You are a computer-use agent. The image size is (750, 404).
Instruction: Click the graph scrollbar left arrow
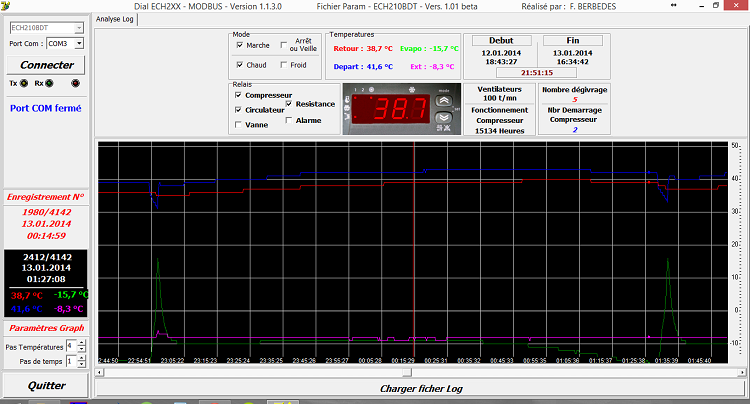(100, 372)
